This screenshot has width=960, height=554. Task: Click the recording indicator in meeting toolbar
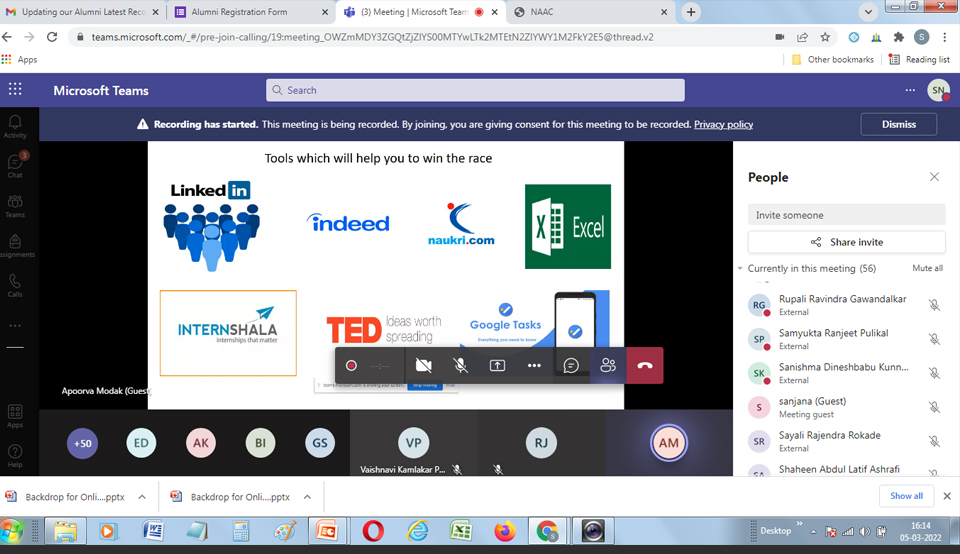pyautogui.click(x=351, y=365)
